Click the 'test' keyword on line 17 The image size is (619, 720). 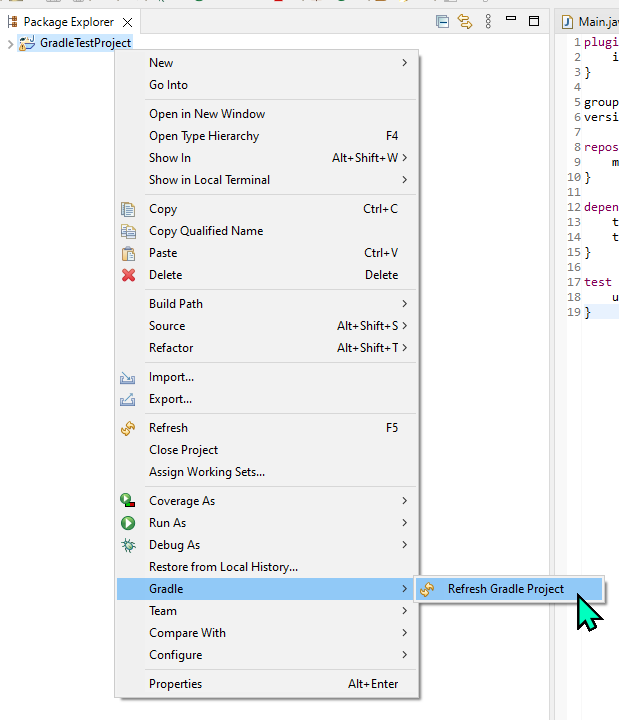597,282
